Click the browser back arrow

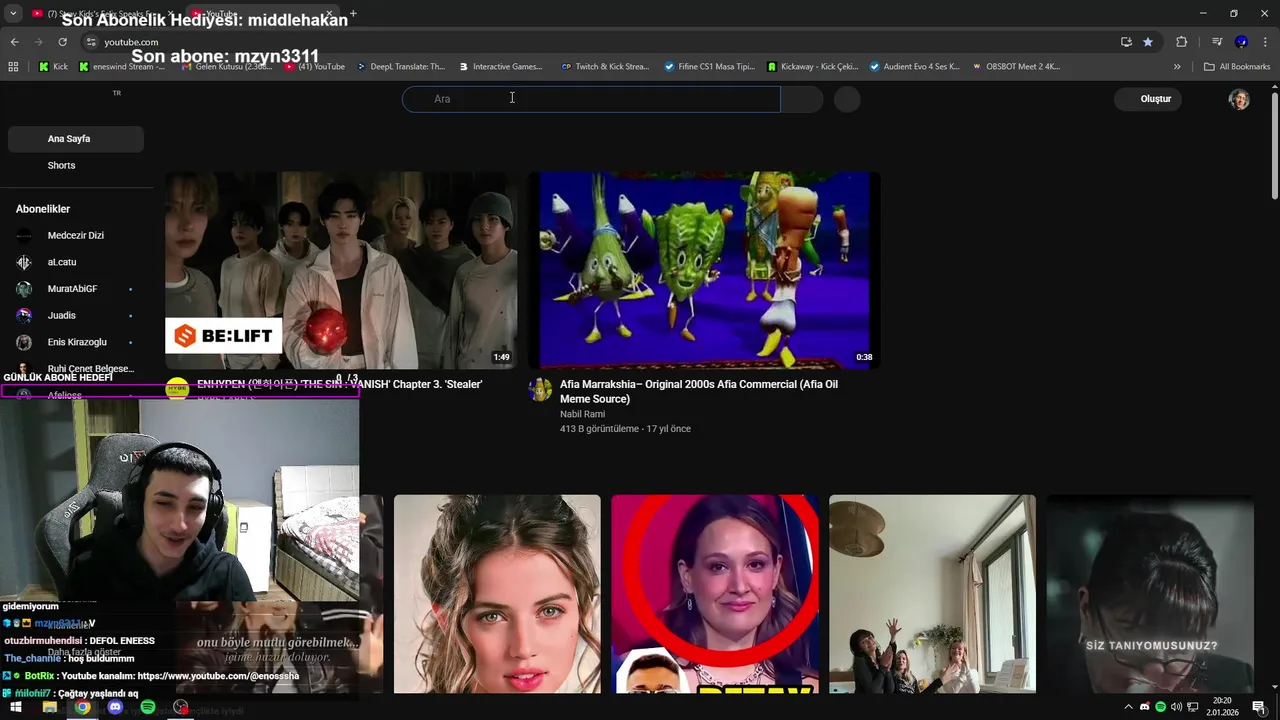(14, 42)
